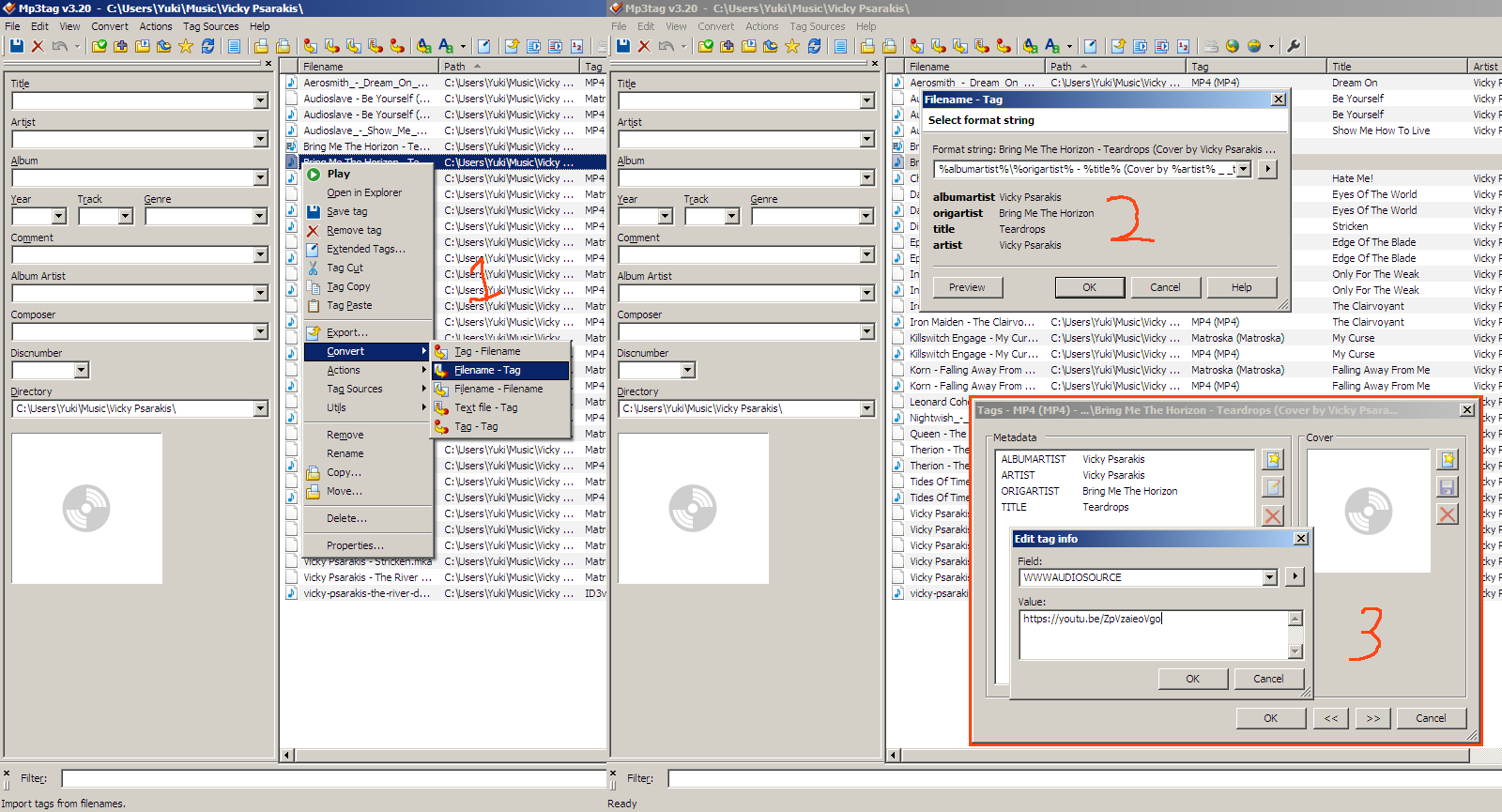Image resolution: width=1502 pixels, height=812 pixels.
Task: Click Remove cover red X in Cover group
Action: 1448,514
